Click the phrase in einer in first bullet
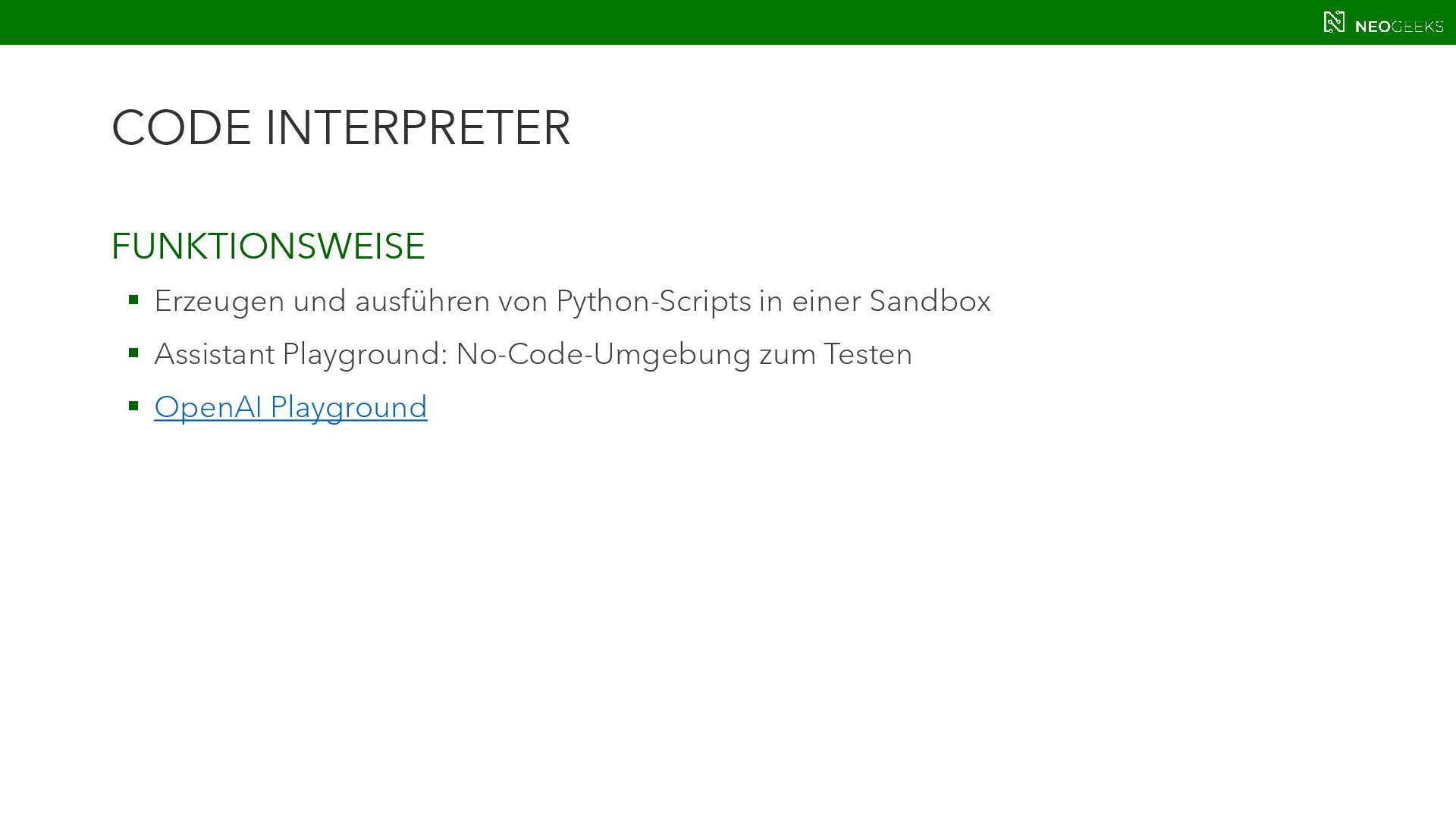The height and width of the screenshot is (819, 1456). coord(810,301)
